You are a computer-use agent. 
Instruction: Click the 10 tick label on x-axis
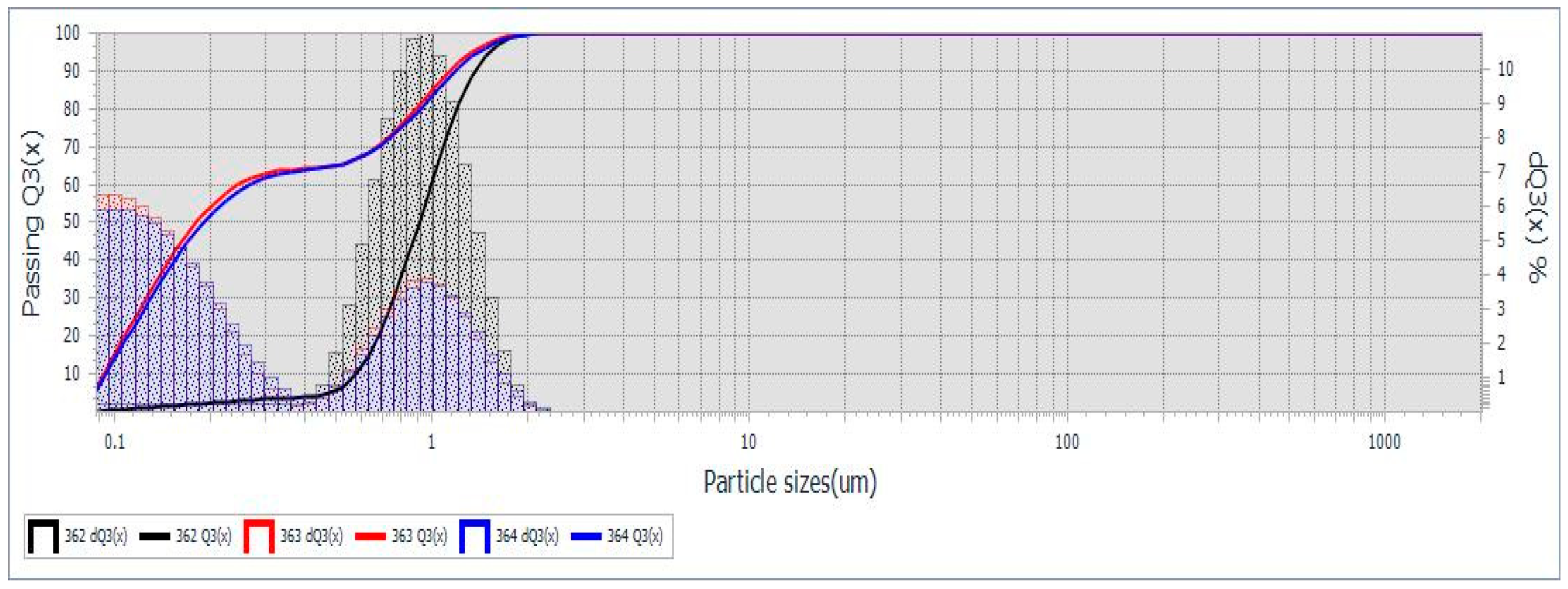pyautogui.click(x=748, y=441)
